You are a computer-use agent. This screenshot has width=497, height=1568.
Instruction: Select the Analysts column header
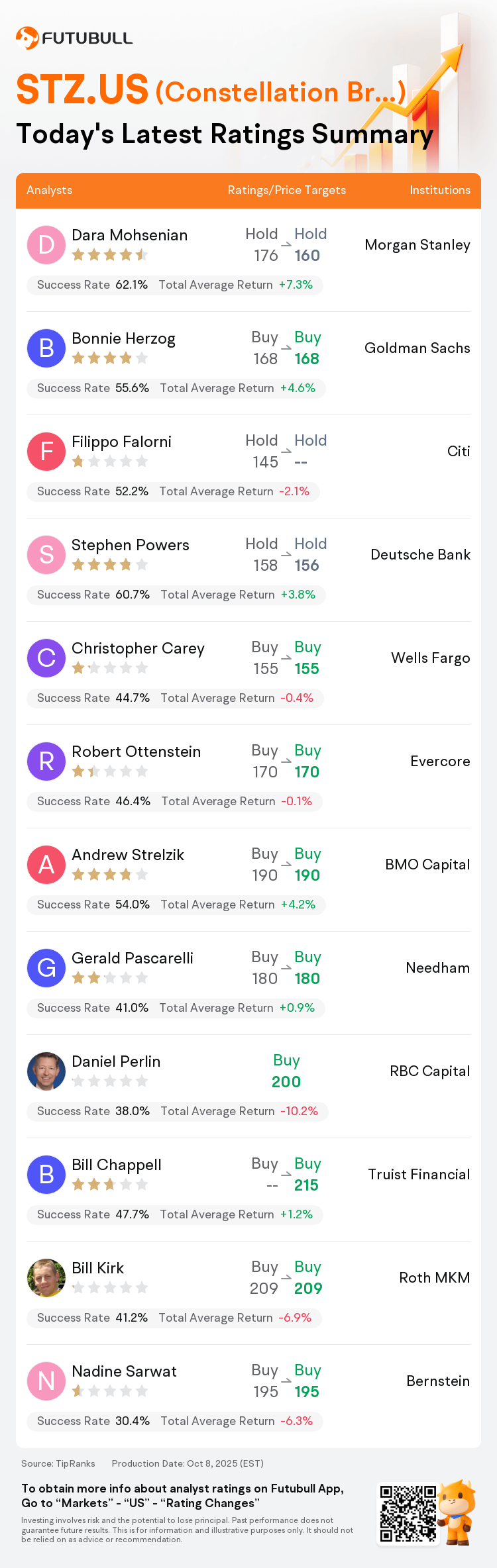pyautogui.click(x=50, y=190)
